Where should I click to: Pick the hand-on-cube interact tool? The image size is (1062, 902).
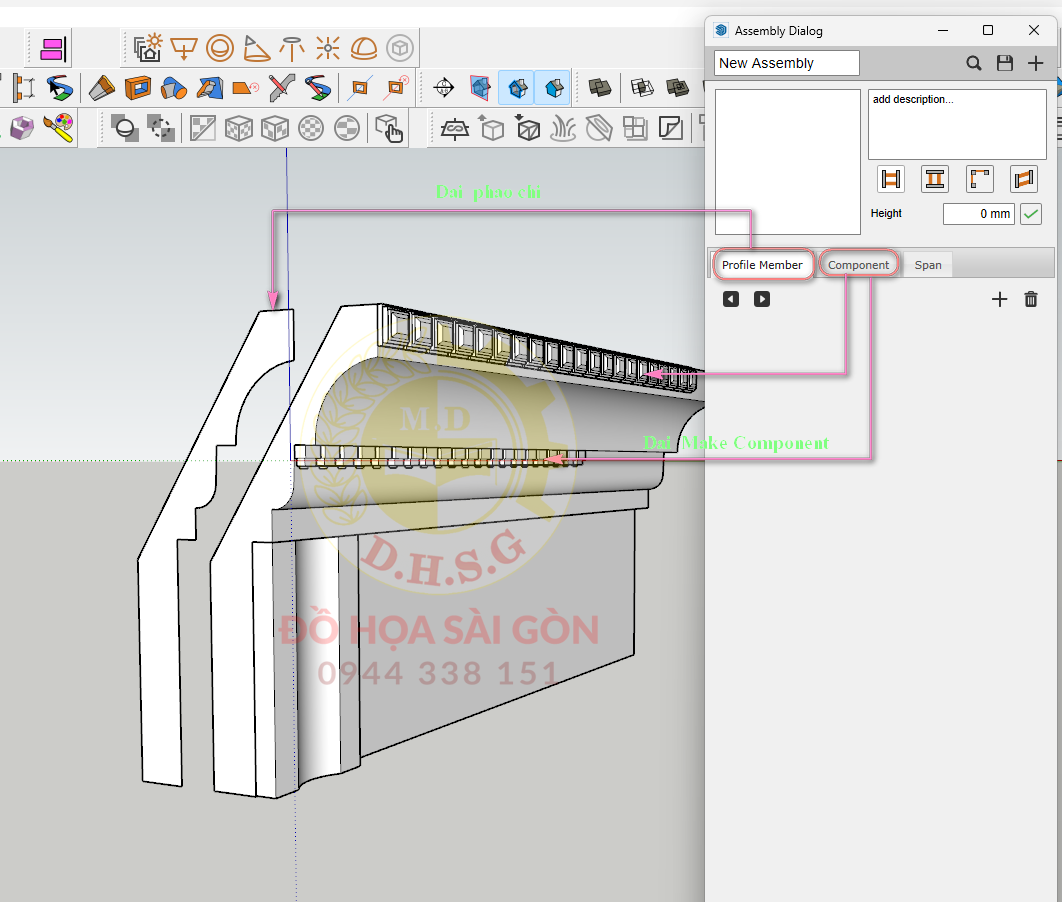click(x=387, y=128)
